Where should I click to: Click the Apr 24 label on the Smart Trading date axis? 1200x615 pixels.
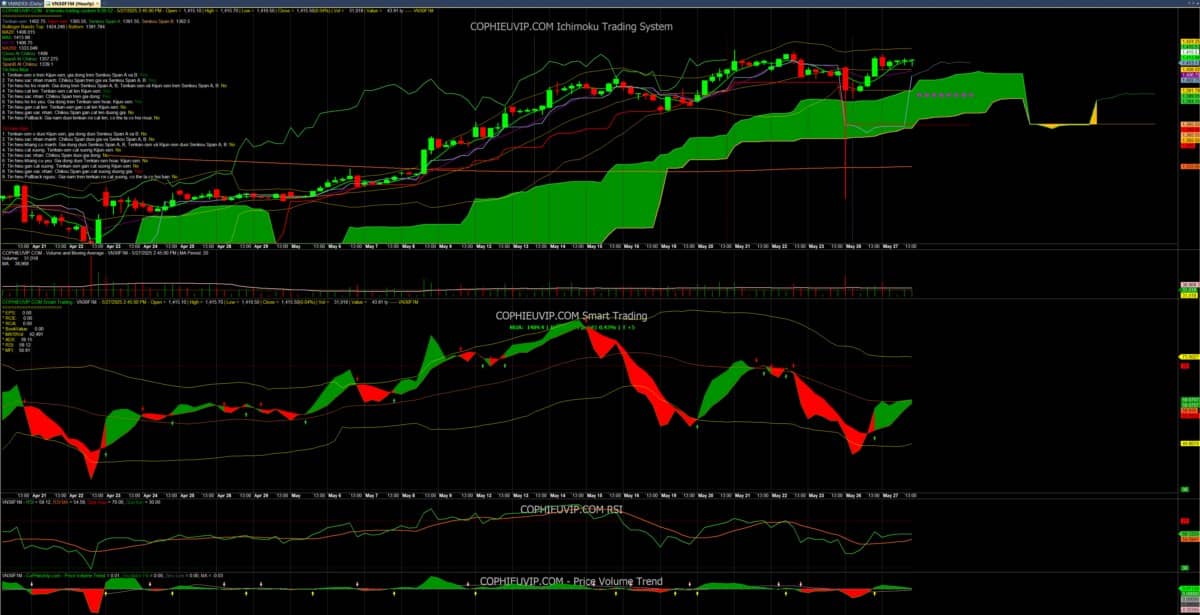tap(150, 495)
